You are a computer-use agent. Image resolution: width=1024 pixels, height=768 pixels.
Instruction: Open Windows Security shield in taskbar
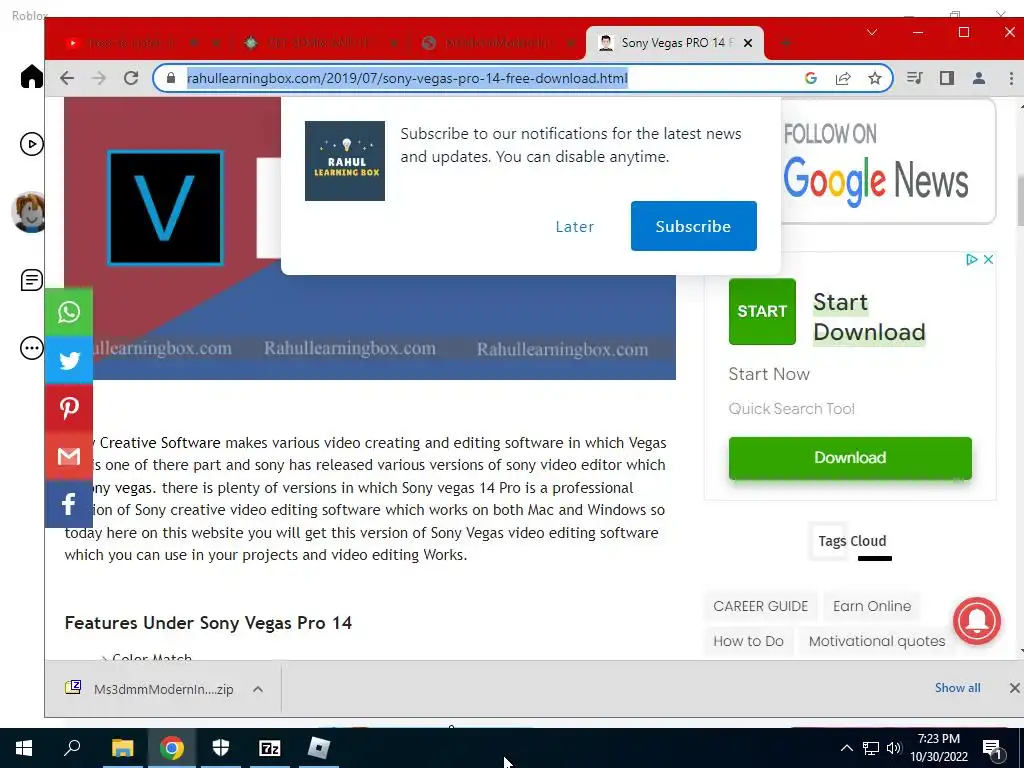click(221, 748)
